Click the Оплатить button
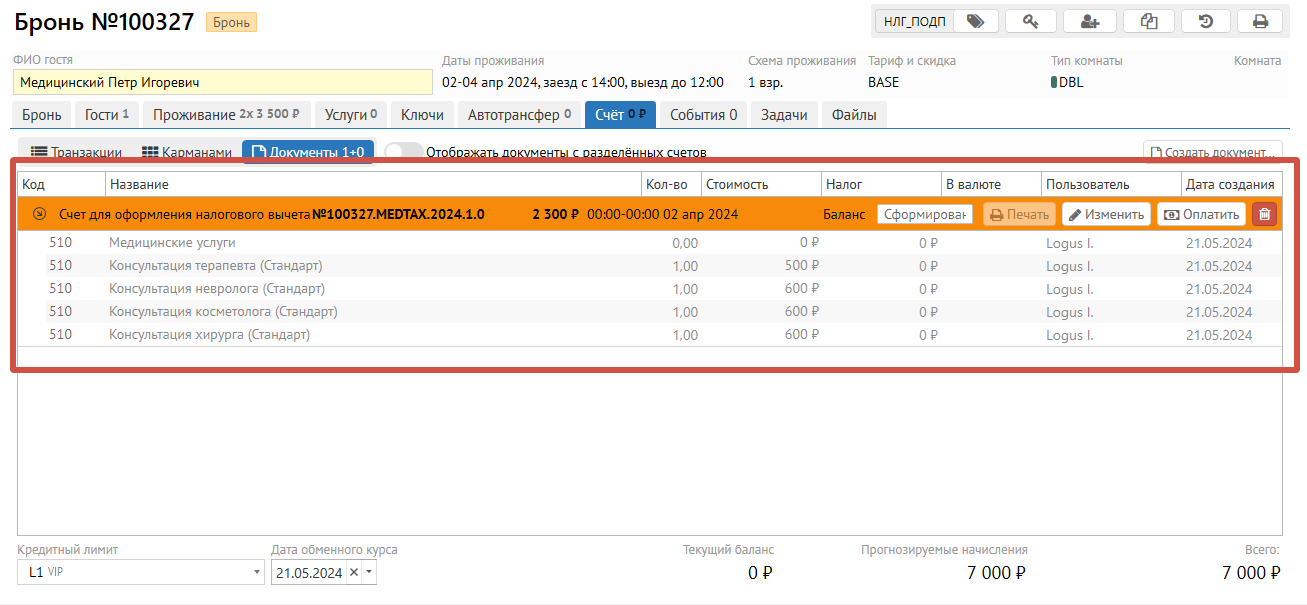The width and height of the screenshot is (1307, 605). pos(1201,214)
